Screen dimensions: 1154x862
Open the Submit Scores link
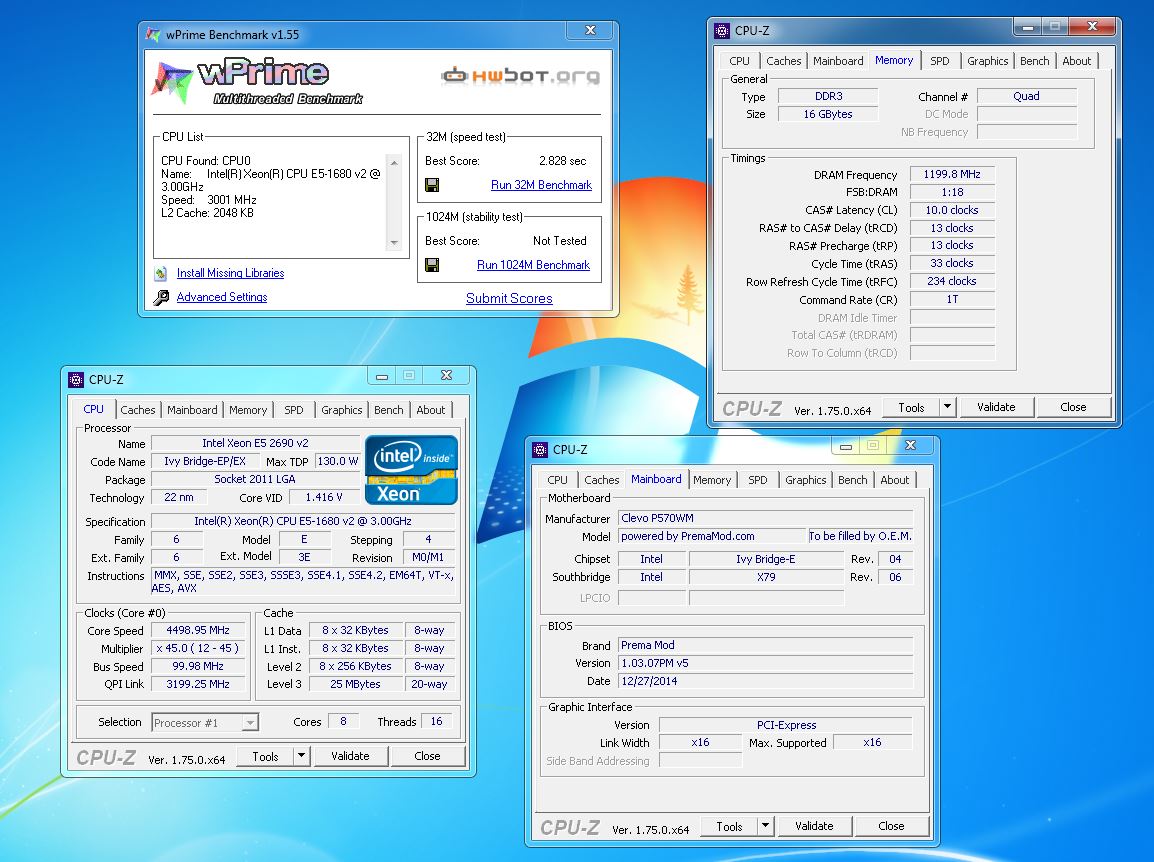click(509, 298)
